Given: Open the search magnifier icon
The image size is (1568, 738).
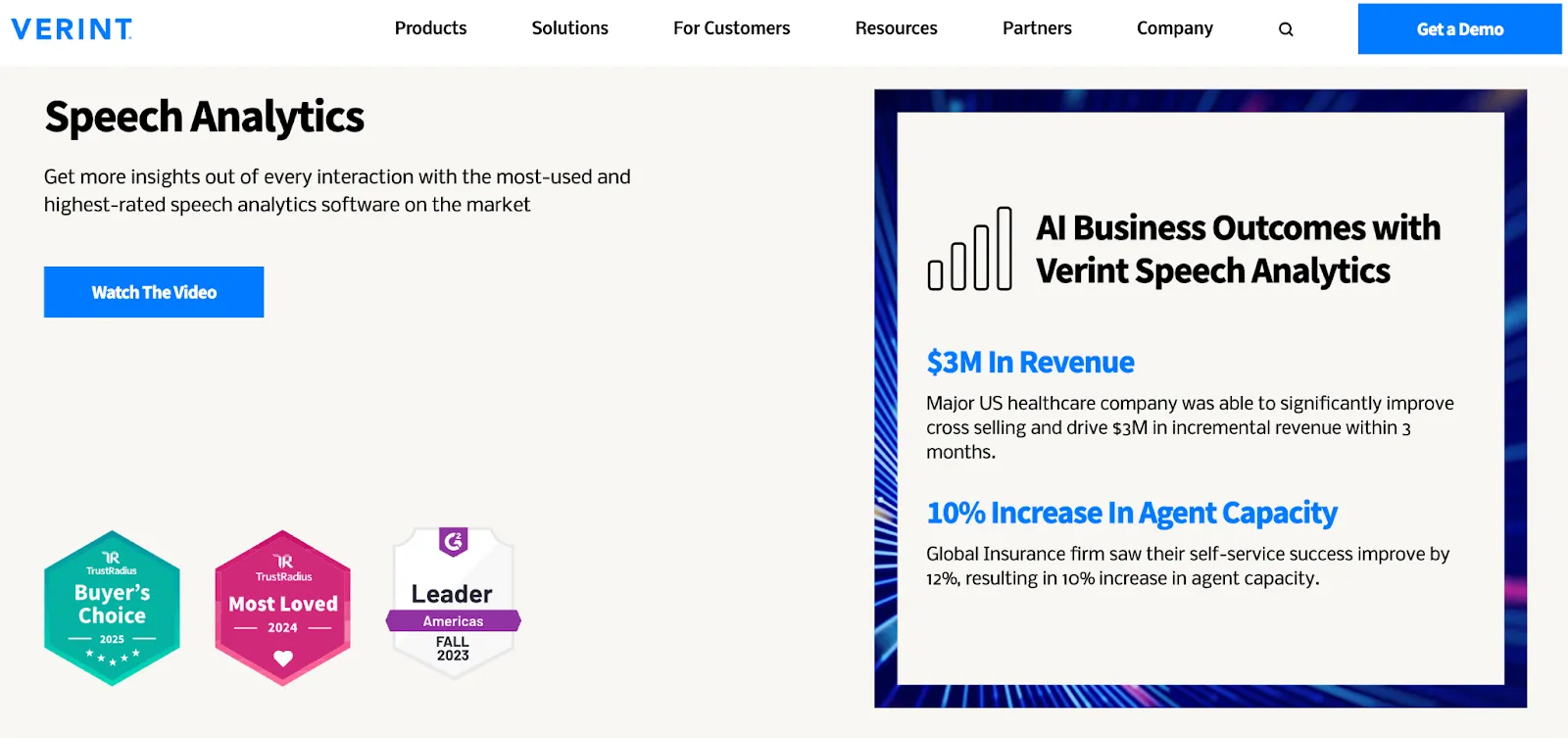Looking at the screenshot, I should click(x=1286, y=29).
